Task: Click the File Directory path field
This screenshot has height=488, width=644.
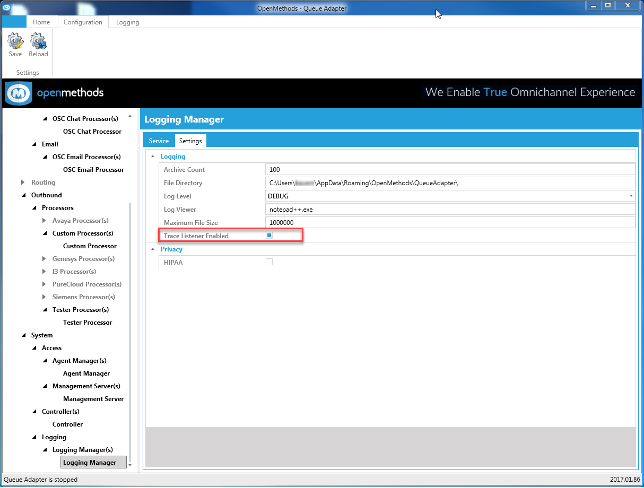Action: [x=450, y=183]
